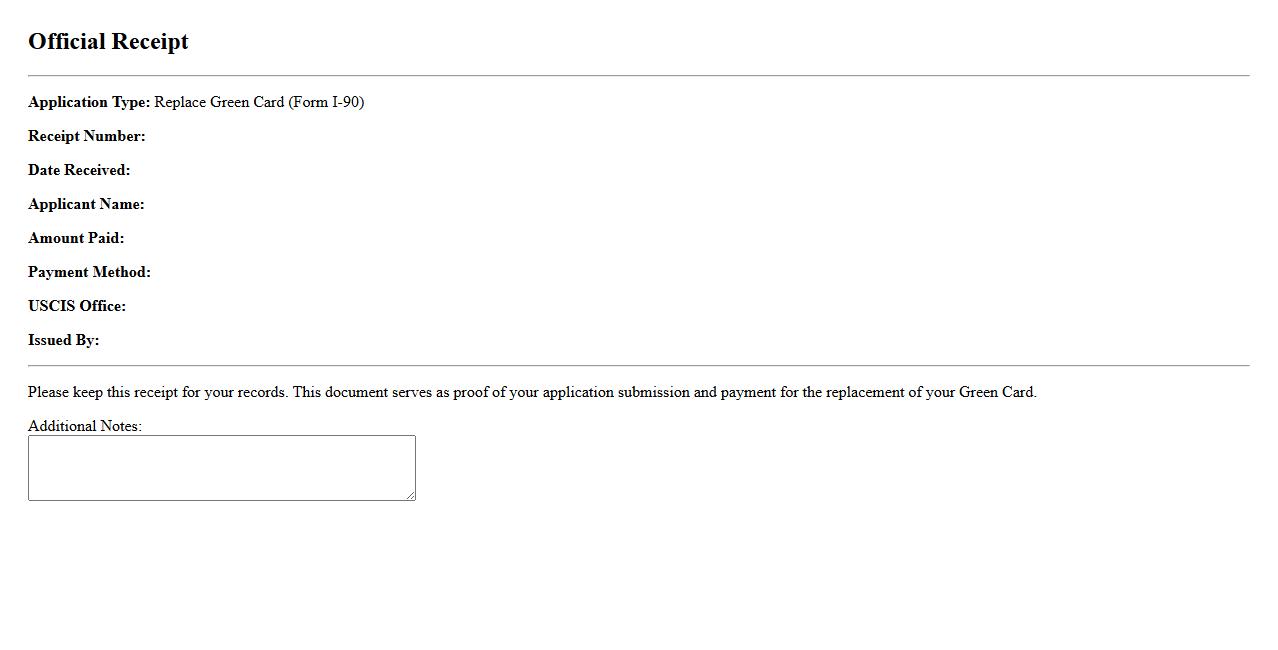Click the Issued By label
The image size is (1278, 650).
click(64, 340)
